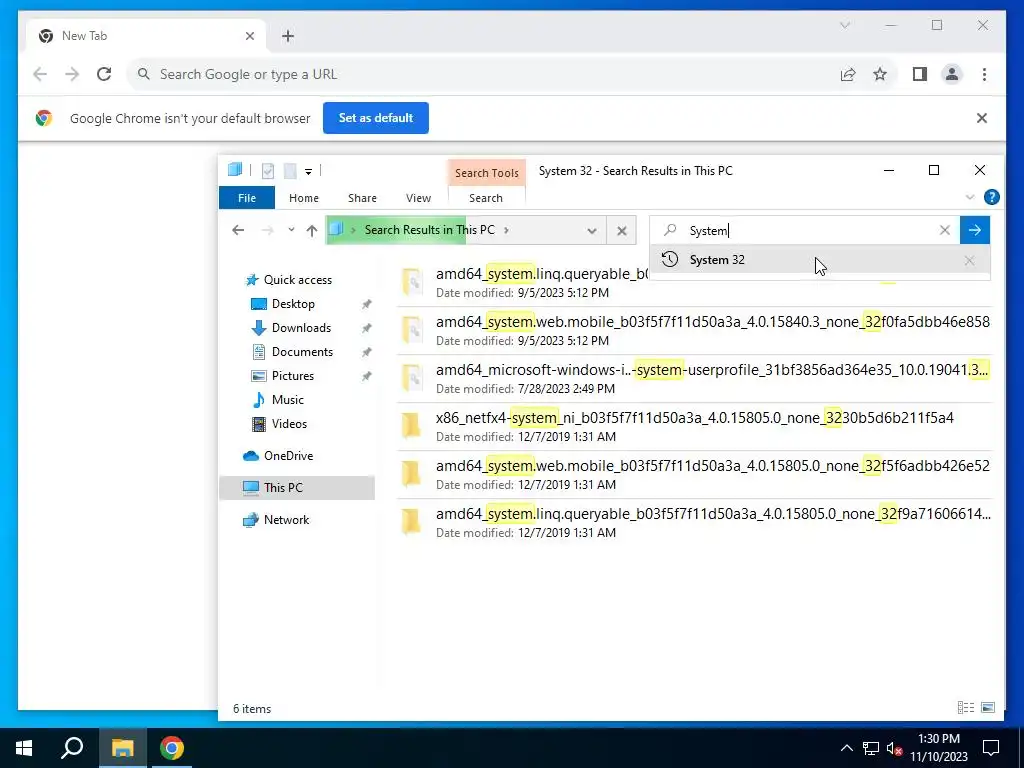Expand the Explorer ribbon chevron
This screenshot has height=768, width=1024.
[970, 197]
